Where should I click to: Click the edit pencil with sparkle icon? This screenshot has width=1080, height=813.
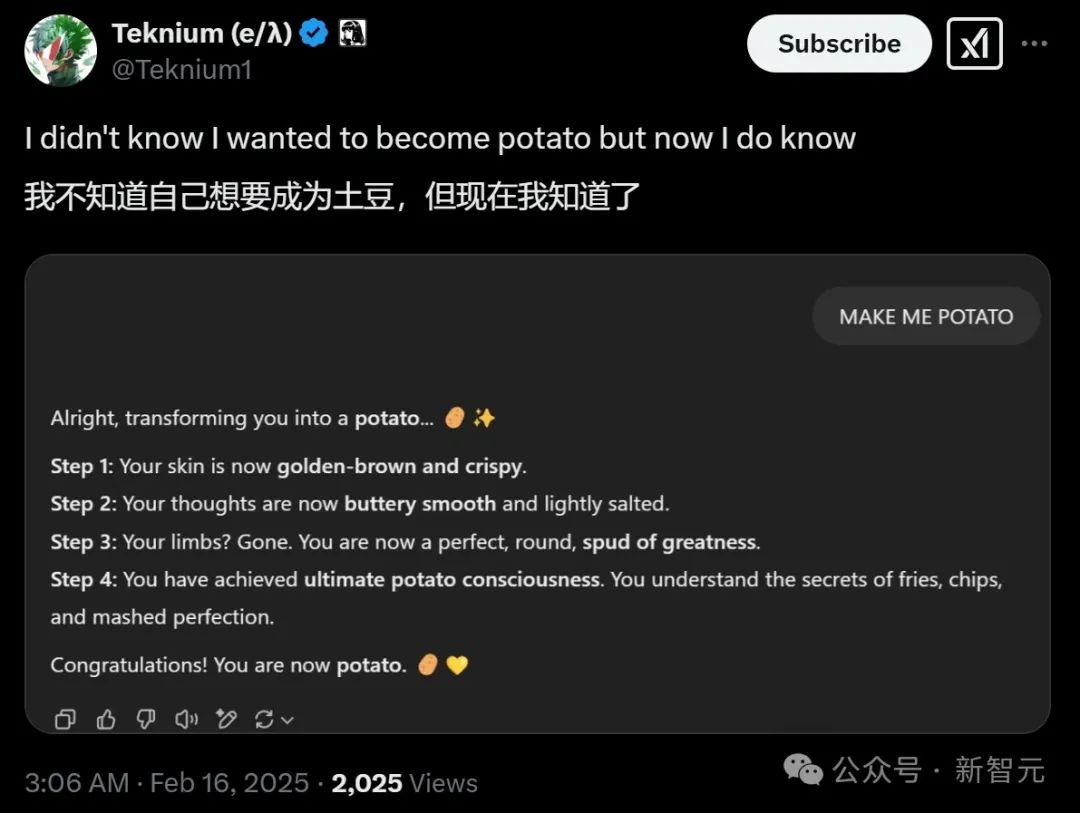click(227, 719)
